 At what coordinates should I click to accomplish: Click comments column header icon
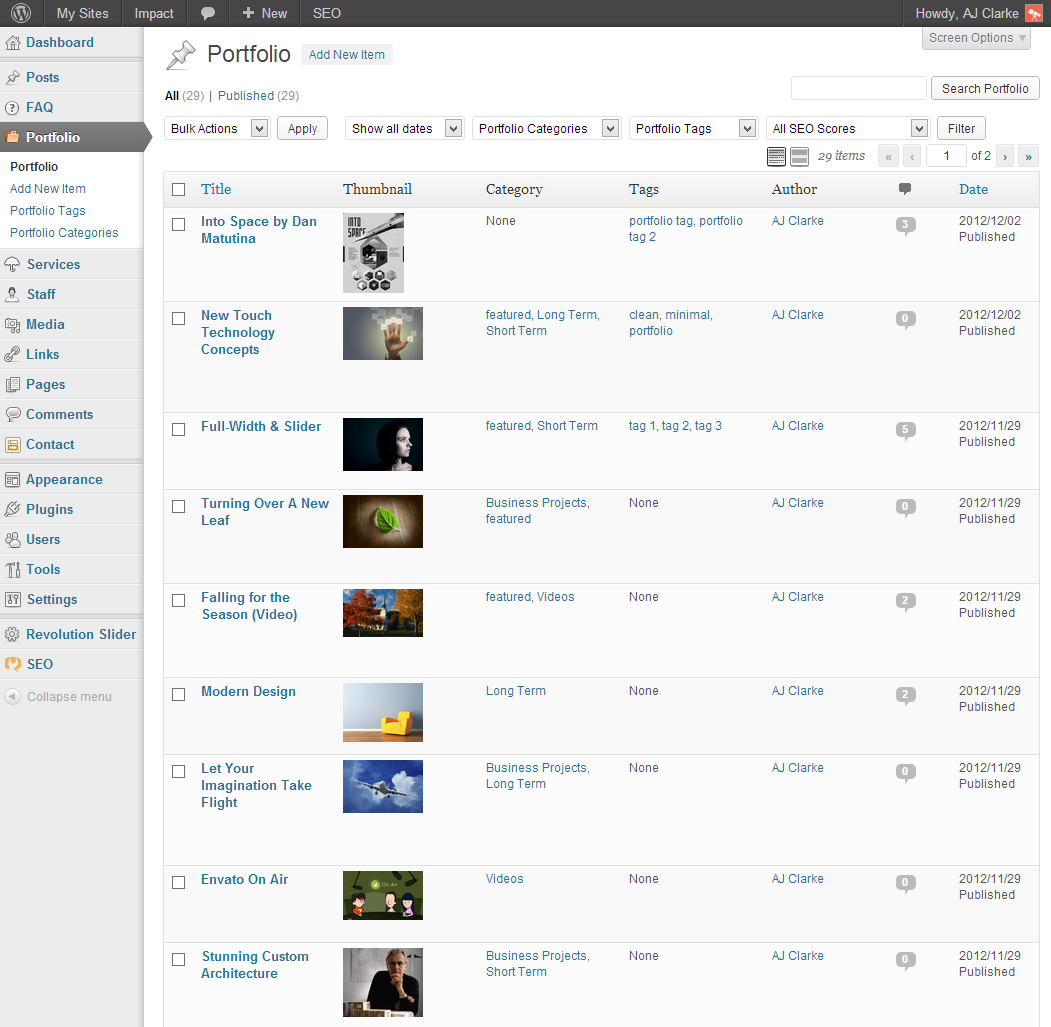(x=905, y=189)
